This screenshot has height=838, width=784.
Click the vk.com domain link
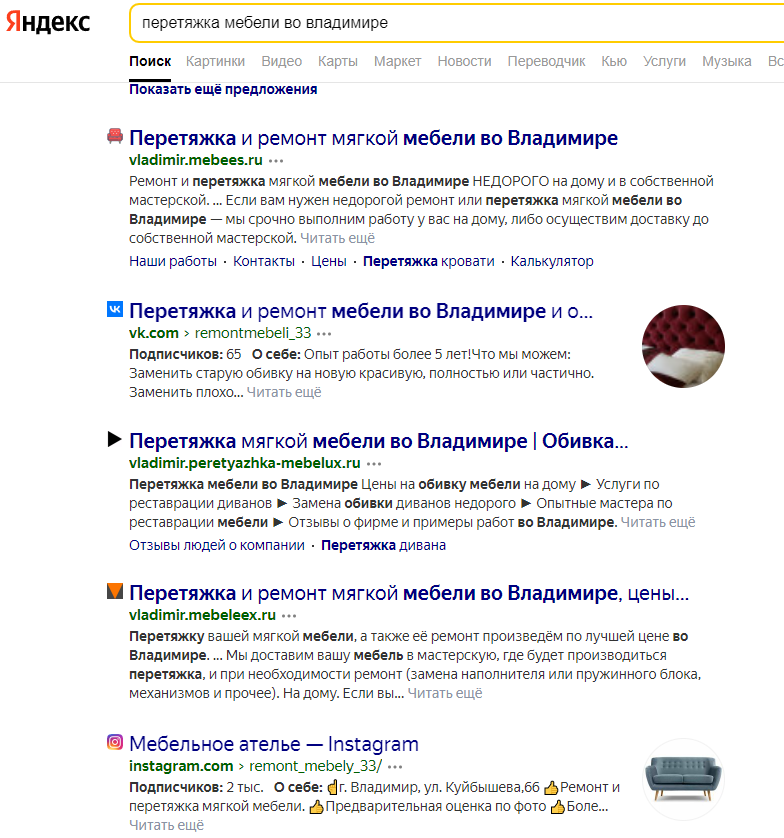[x=154, y=333]
